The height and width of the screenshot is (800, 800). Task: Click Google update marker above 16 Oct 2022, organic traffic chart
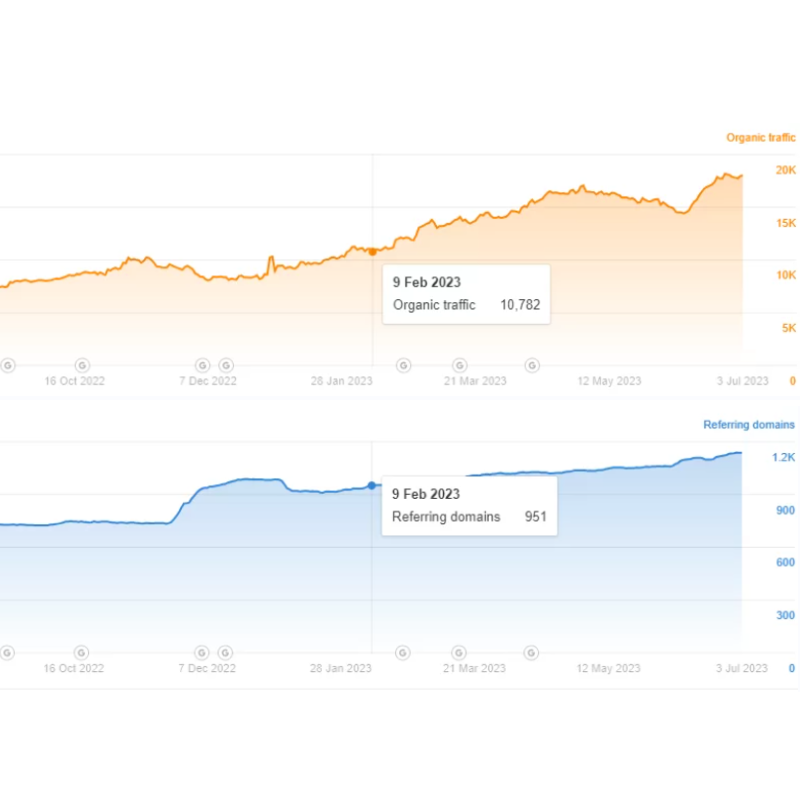point(82,366)
